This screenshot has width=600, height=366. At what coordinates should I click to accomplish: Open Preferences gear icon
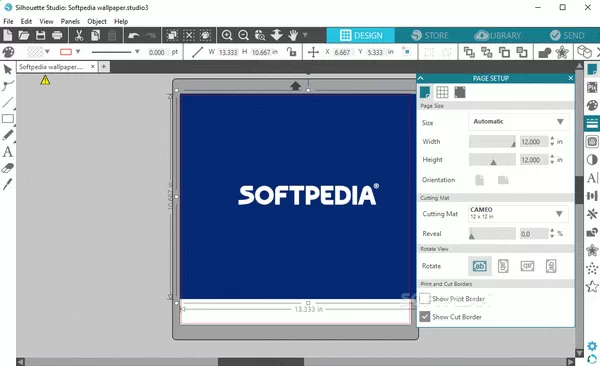pyautogui.click(x=592, y=346)
